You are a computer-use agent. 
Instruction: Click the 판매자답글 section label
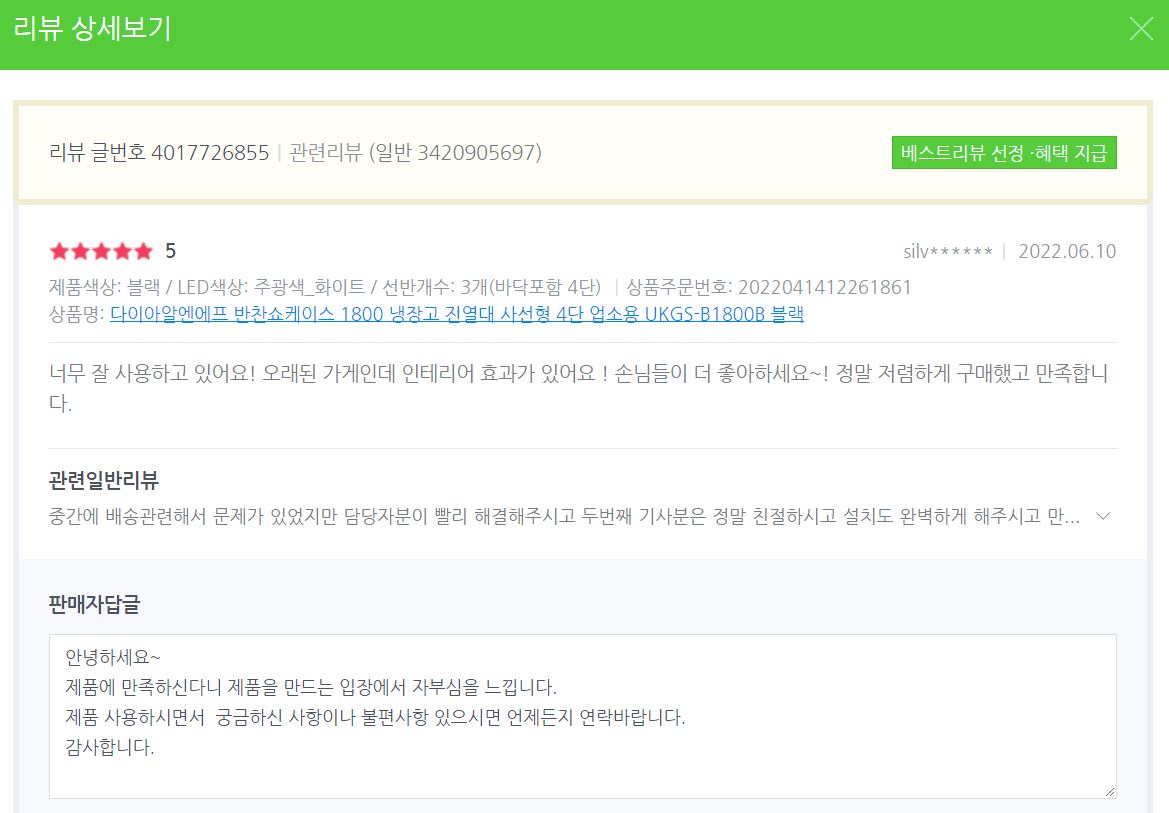pyautogui.click(x=95, y=604)
